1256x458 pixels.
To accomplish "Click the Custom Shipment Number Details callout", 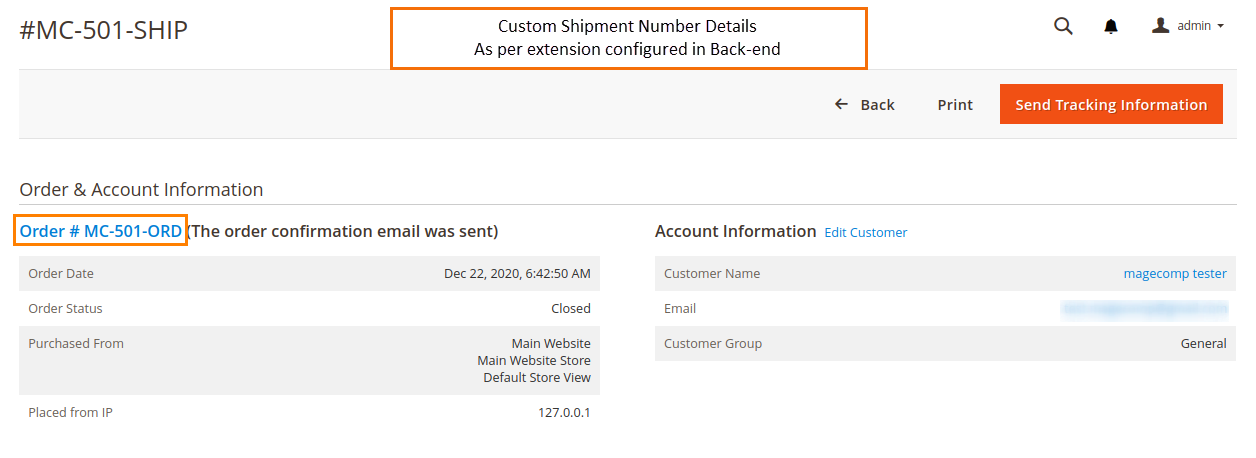I will click(628, 38).
